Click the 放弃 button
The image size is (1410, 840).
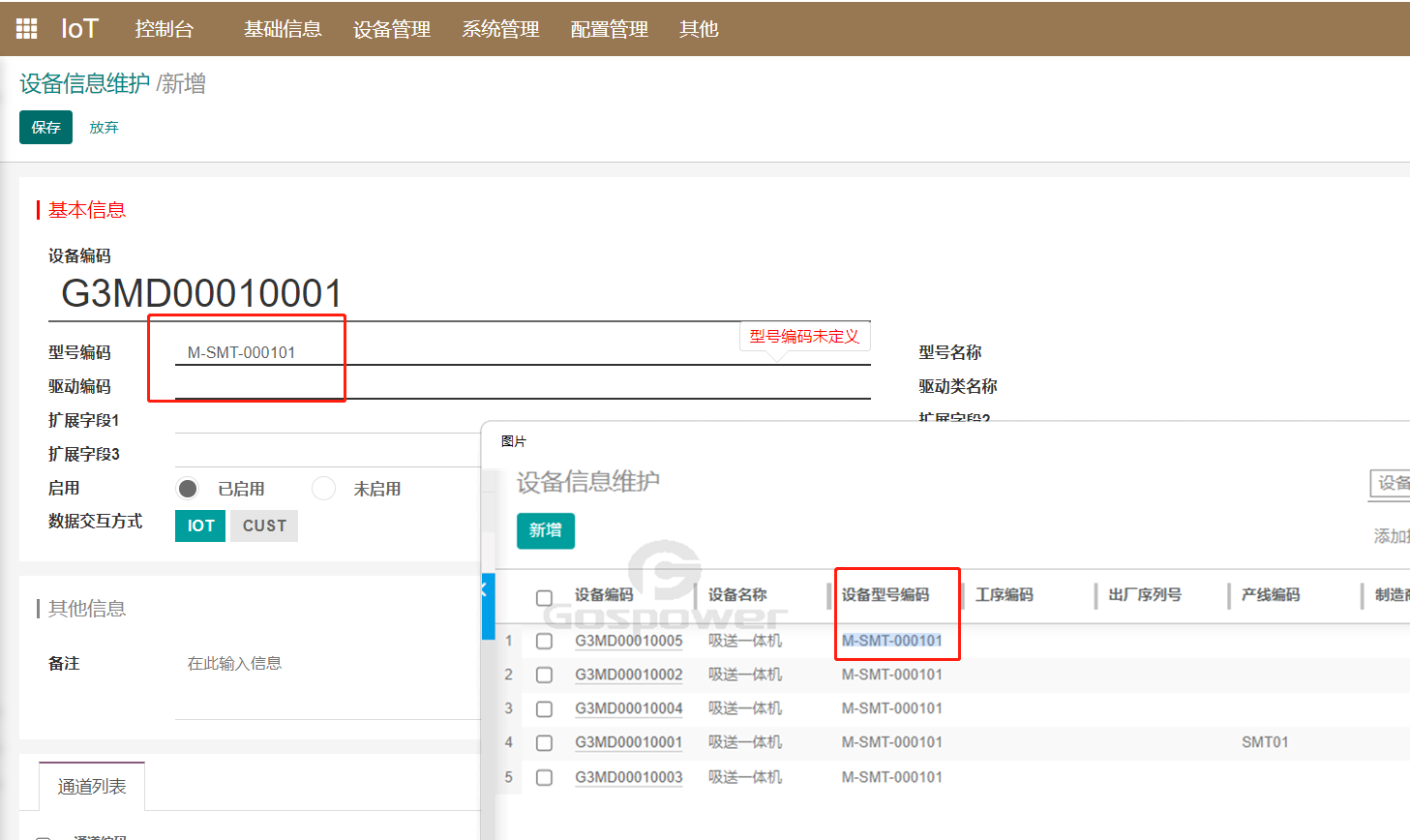pyautogui.click(x=104, y=127)
